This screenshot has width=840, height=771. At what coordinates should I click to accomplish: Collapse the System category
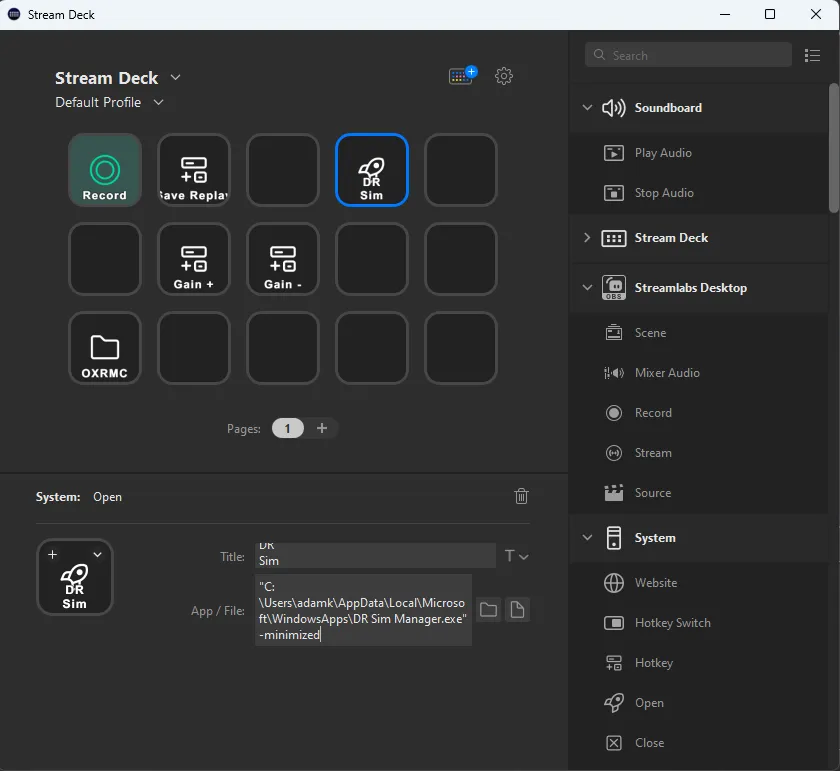(587, 537)
